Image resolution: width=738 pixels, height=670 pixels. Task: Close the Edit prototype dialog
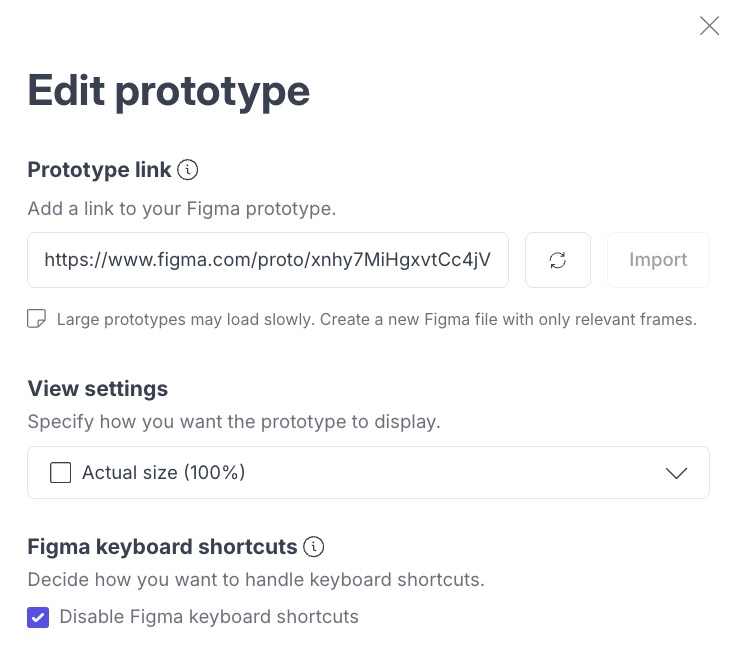709,26
